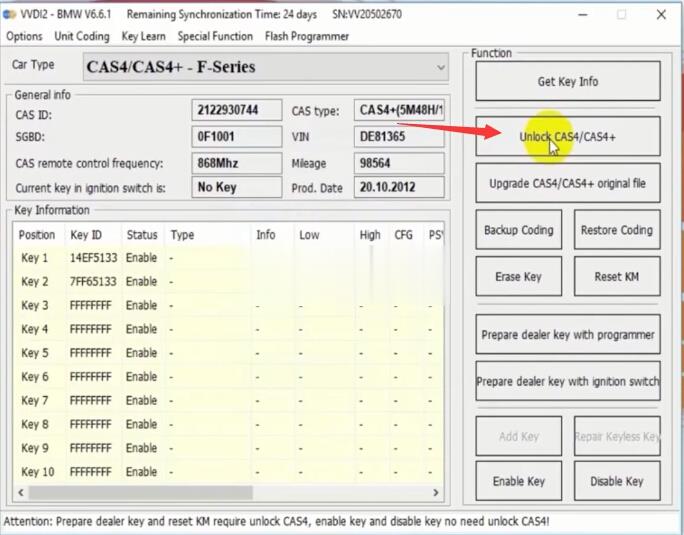
Task: Click the VIN field DE81365
Action: click(399, 137)
